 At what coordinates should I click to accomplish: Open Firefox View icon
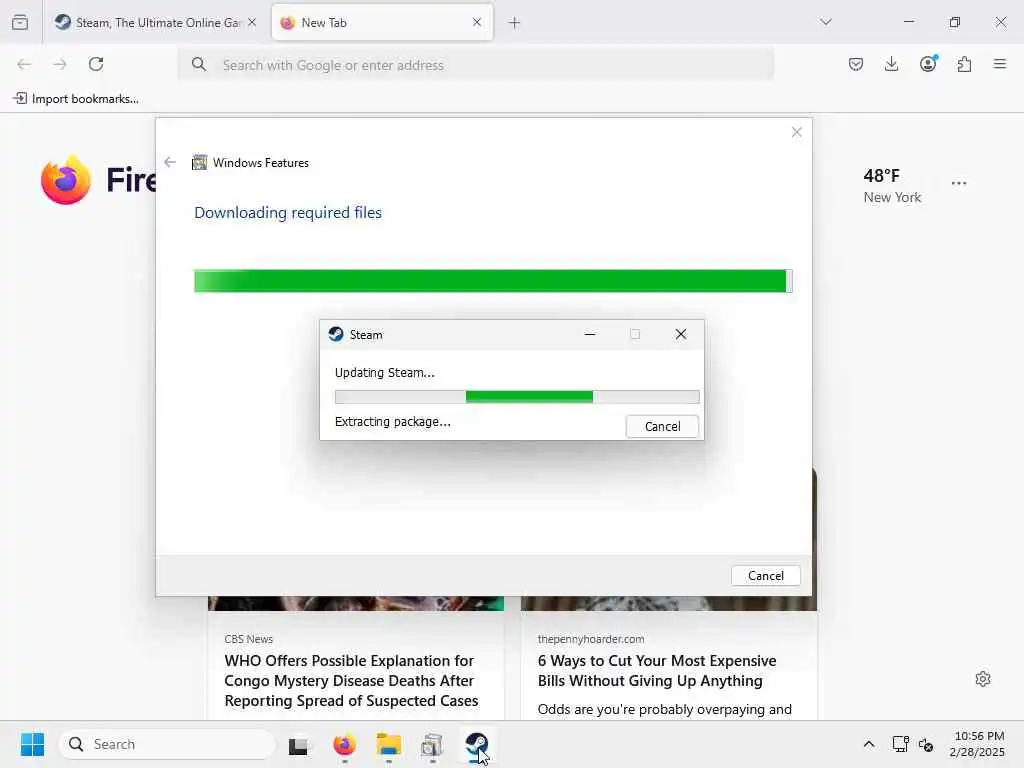pos(20,22)
